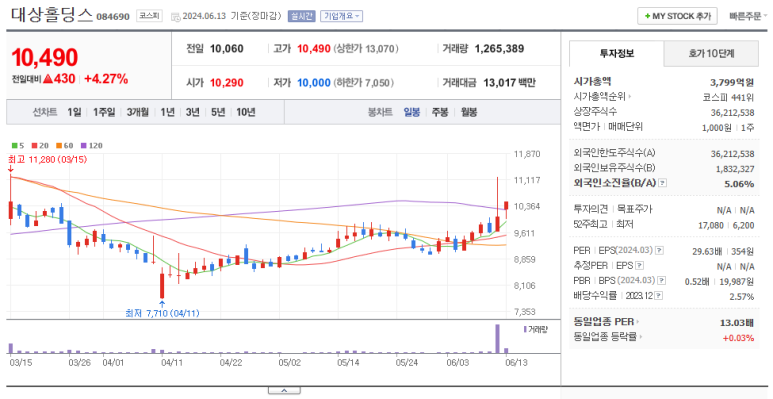Open the 빠른주문 dropdown
Viewport: 773px width, 399px height.
coord(748,16)
